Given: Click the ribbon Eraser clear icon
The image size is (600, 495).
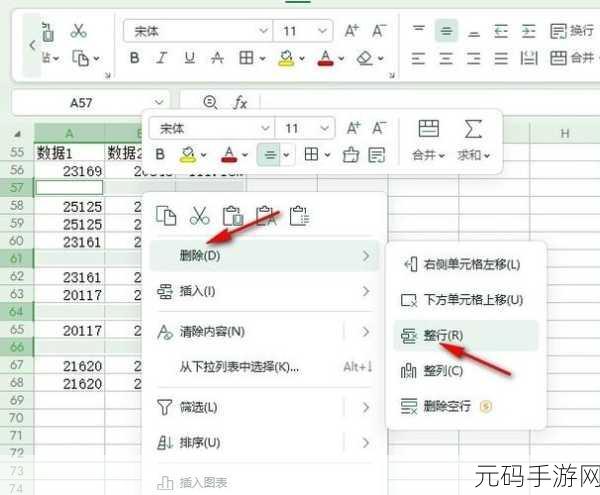Looking at the screenshot, I should pyautogui.click(x=364, y=58).
